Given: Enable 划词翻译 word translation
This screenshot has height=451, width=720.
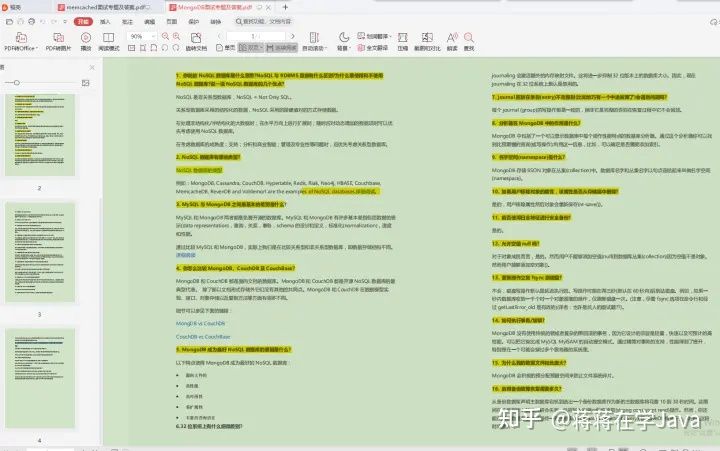Looking at the screenshot, I should coord(373,36).
